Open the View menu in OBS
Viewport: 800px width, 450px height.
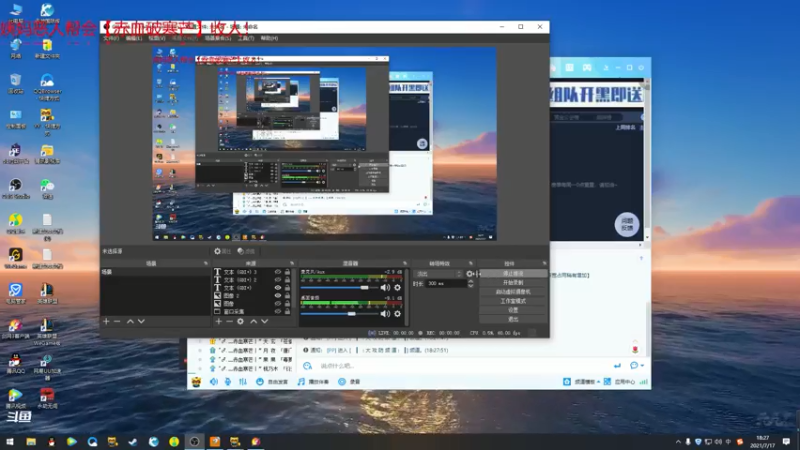pos(157,38)
